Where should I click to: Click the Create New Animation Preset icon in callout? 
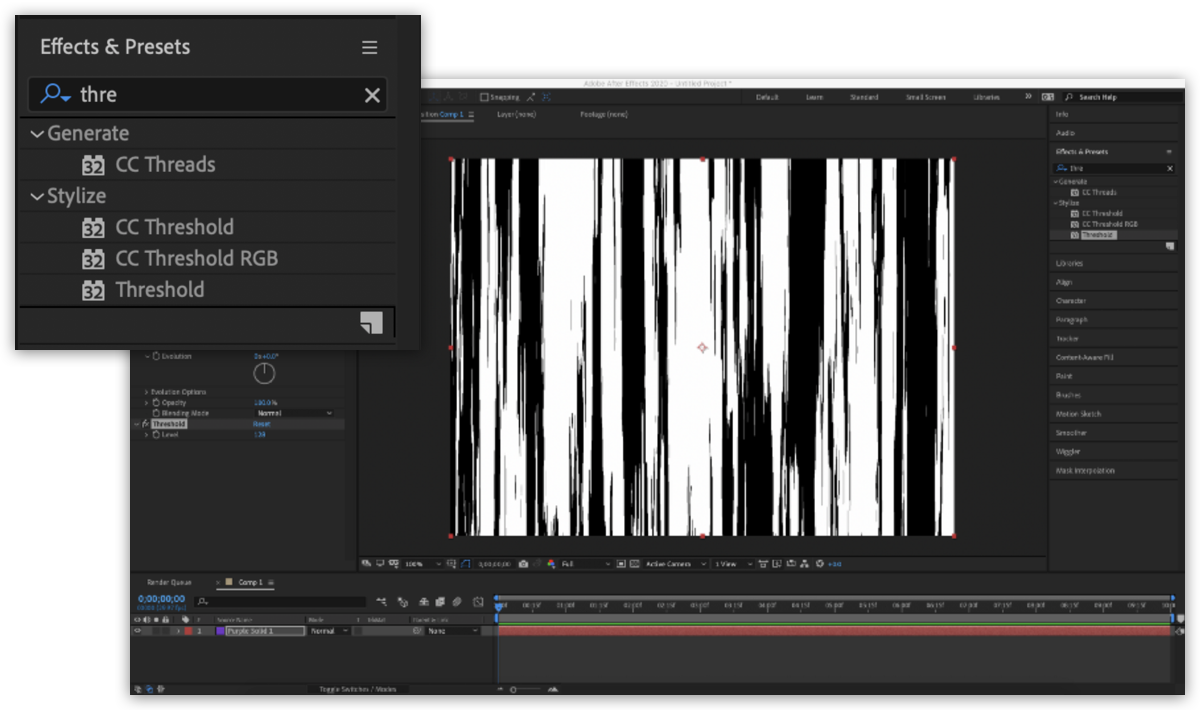pos(371,322)
